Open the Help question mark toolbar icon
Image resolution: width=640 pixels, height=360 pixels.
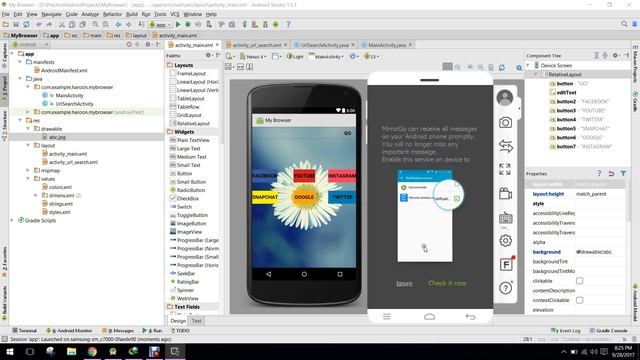point(288,24)
